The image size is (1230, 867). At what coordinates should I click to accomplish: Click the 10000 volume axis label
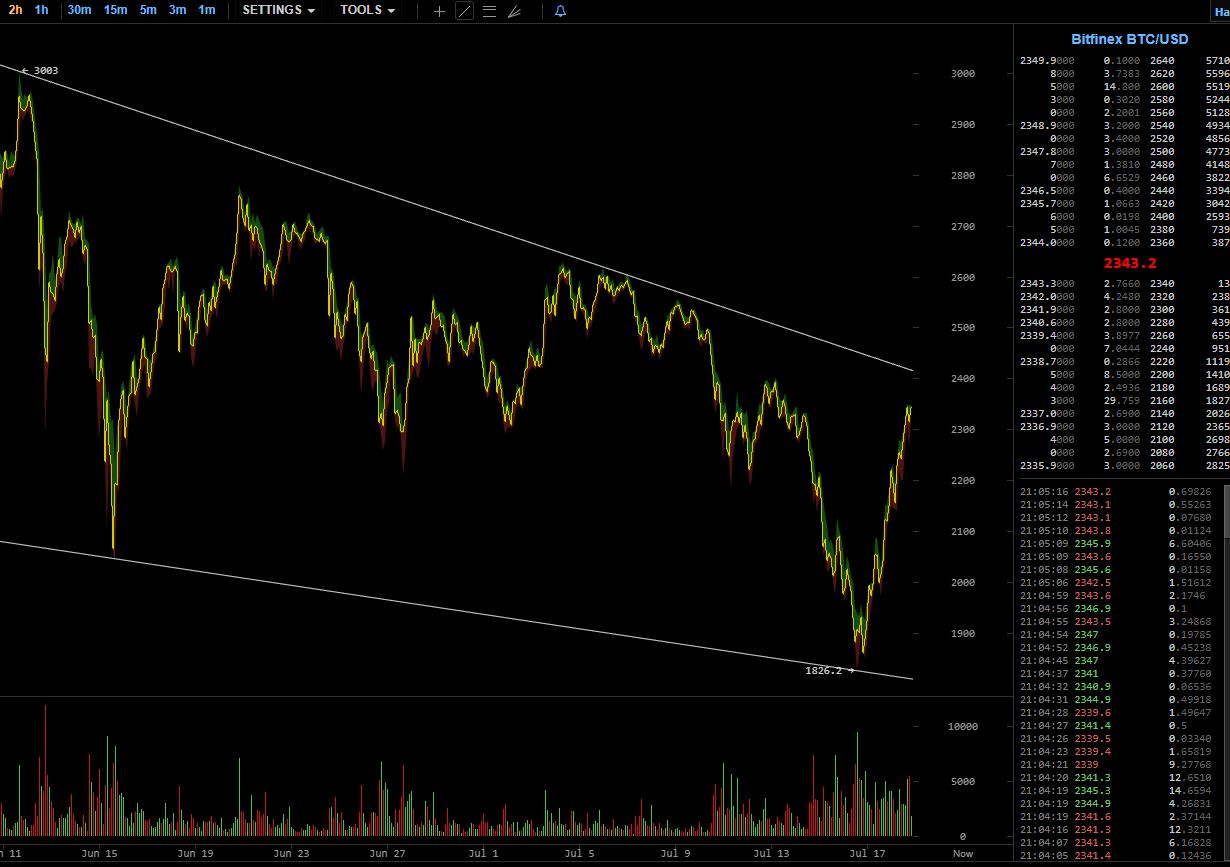pyautogui.click(x=962, y=727)
